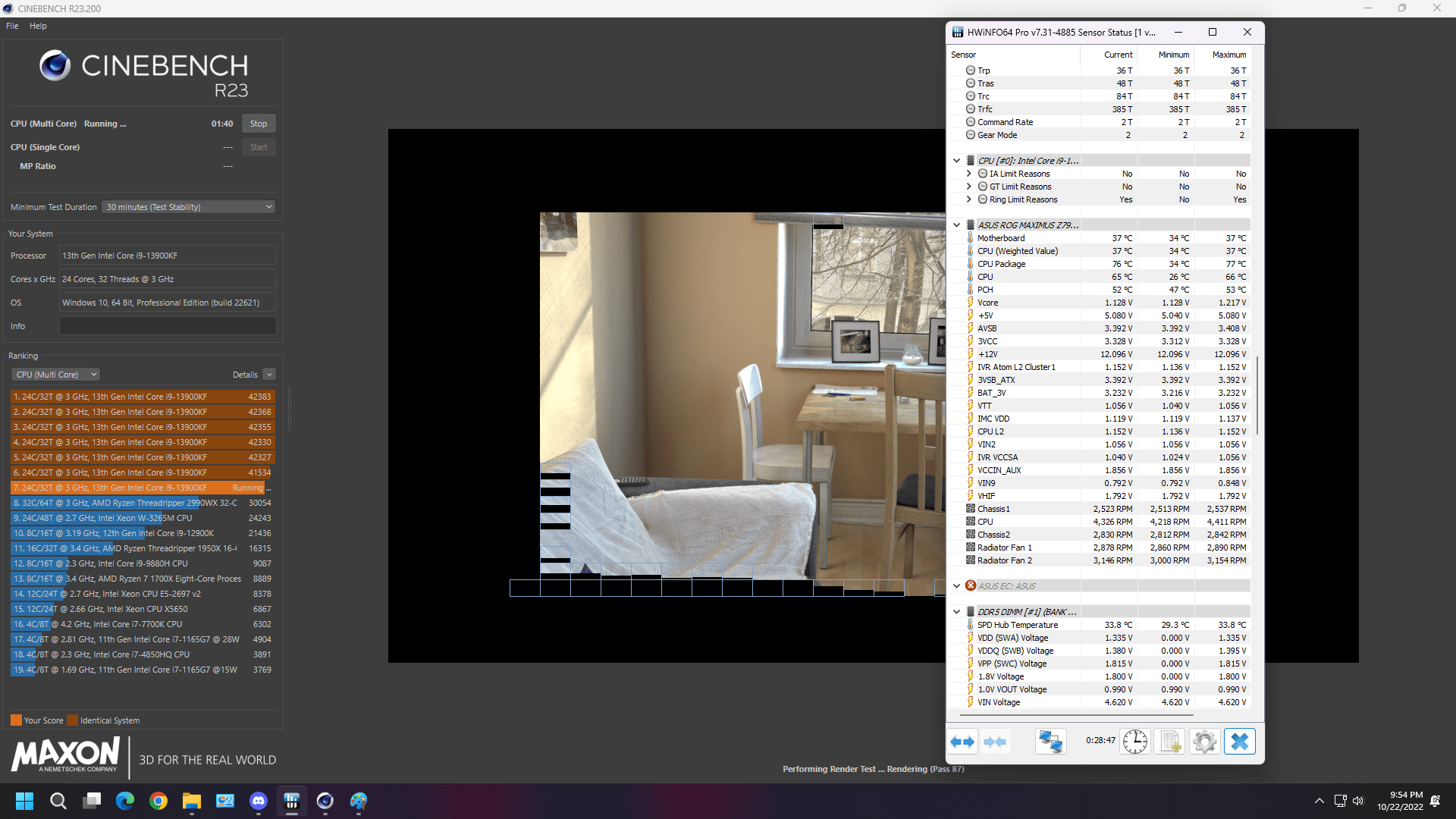Click the Maximum column header in HWiNFO
The image size is (1456, 819).
pos(1222,55)
